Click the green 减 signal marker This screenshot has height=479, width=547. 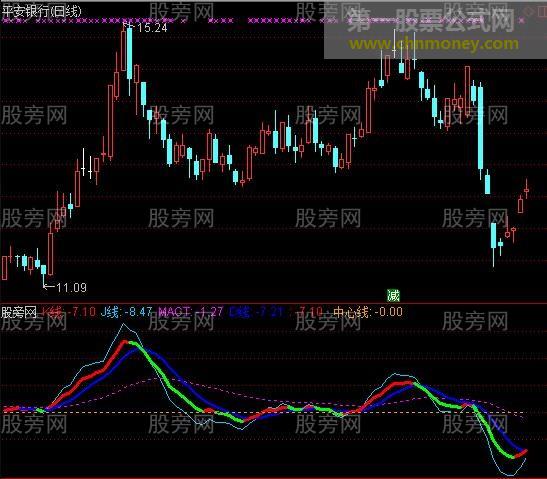tap(393, 296)
